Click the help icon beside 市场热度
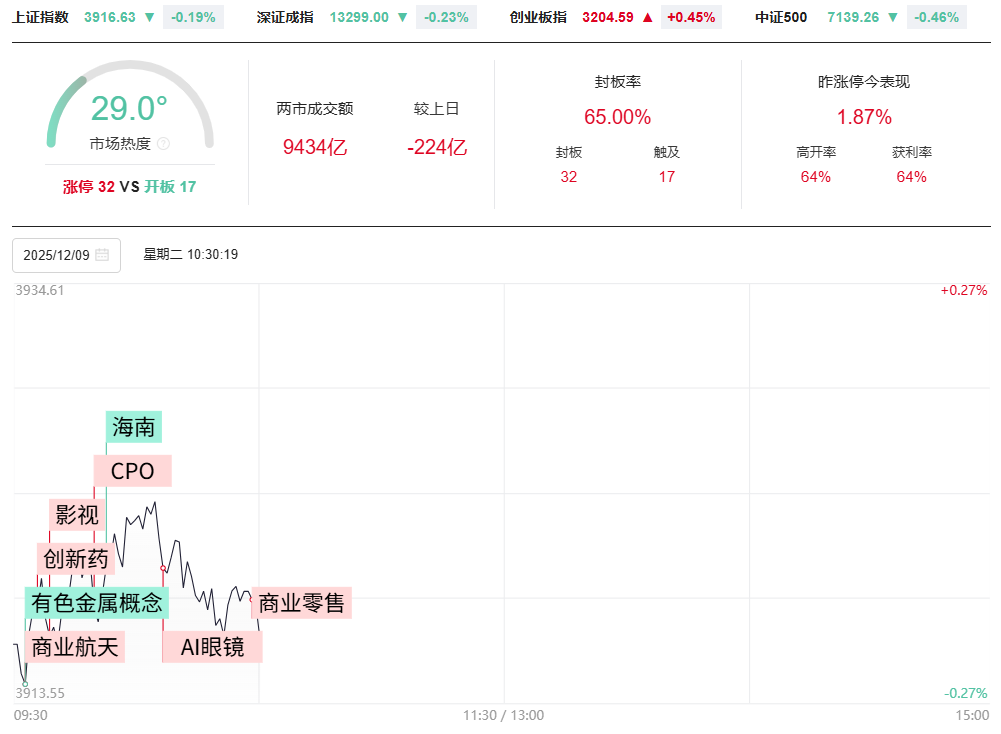1001x734 pixels. coord(164,144)
